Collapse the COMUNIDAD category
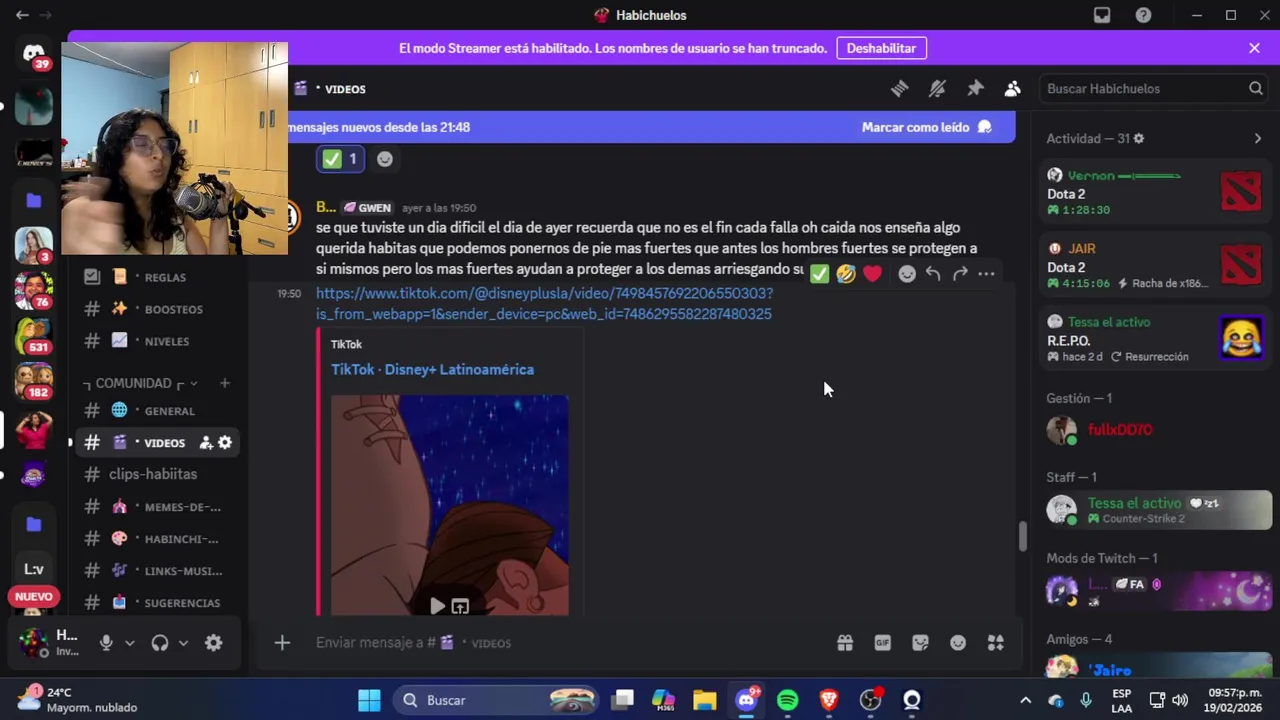 coord(140,383)
